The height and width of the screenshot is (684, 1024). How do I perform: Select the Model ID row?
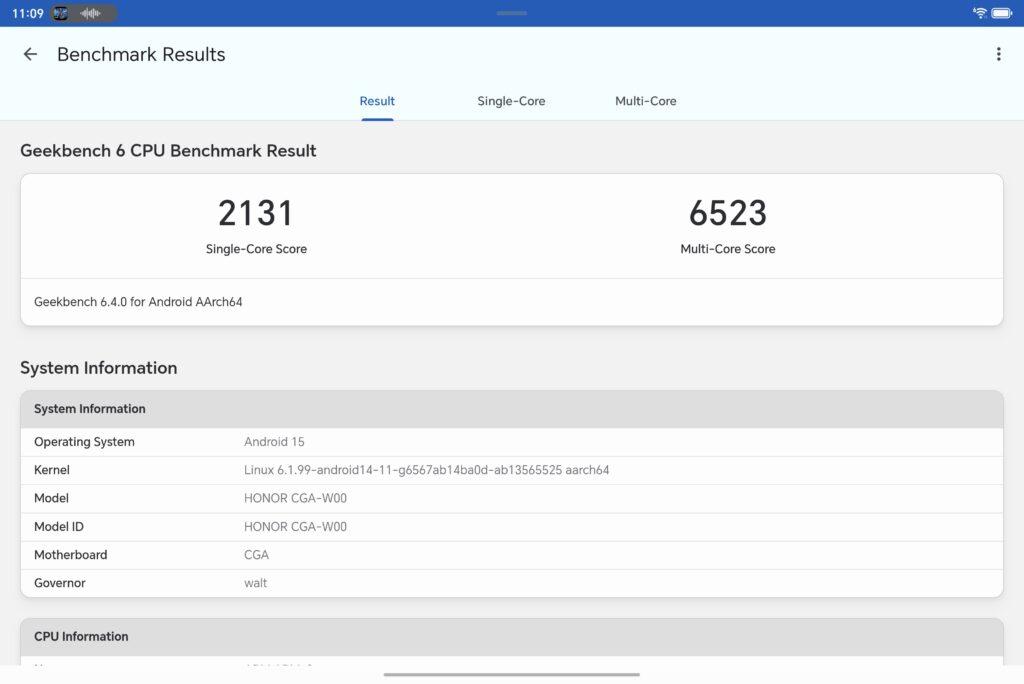click(x=511, y=526)
